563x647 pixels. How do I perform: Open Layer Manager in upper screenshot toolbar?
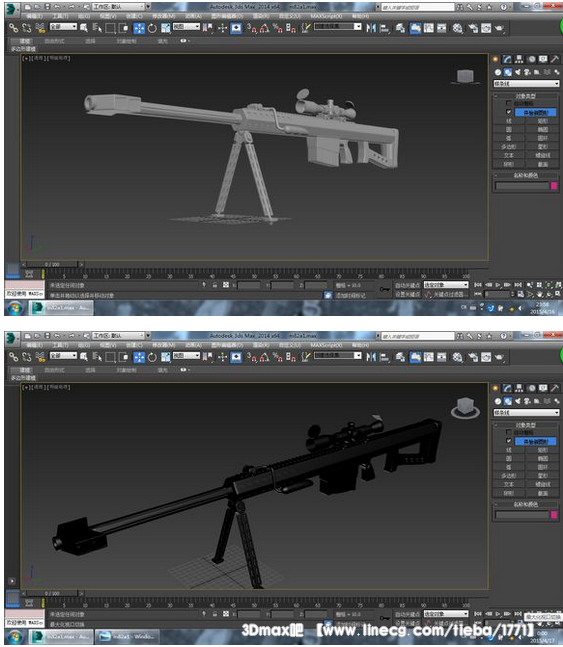(400, 28)
